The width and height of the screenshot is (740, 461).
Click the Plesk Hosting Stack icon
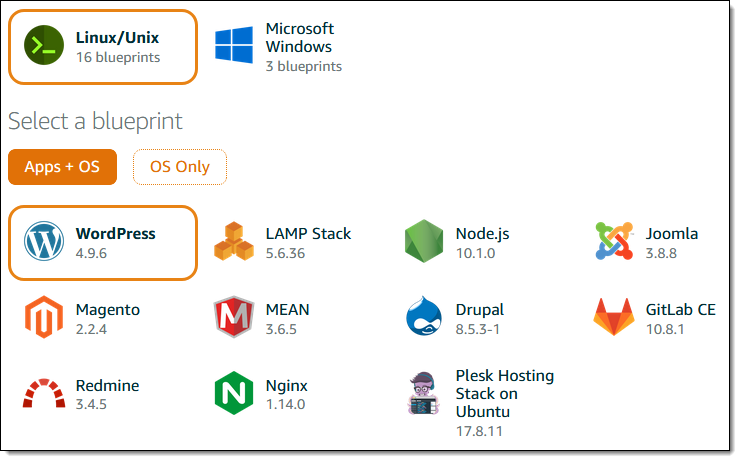pyautogui.click(x=424, y=394)
